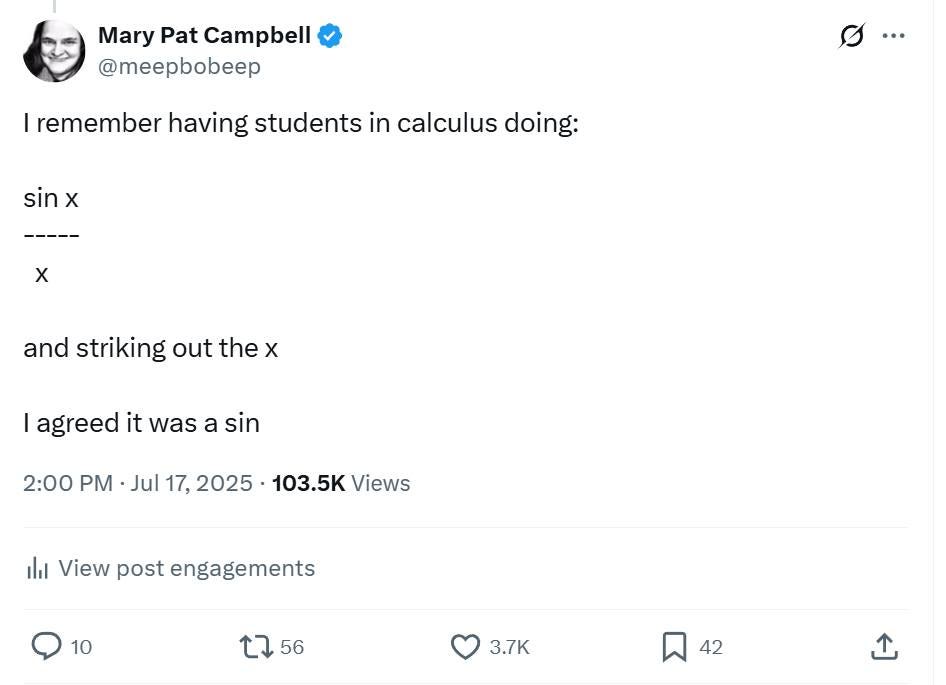Click the repost arrows icon

click(x=255, y=647)
